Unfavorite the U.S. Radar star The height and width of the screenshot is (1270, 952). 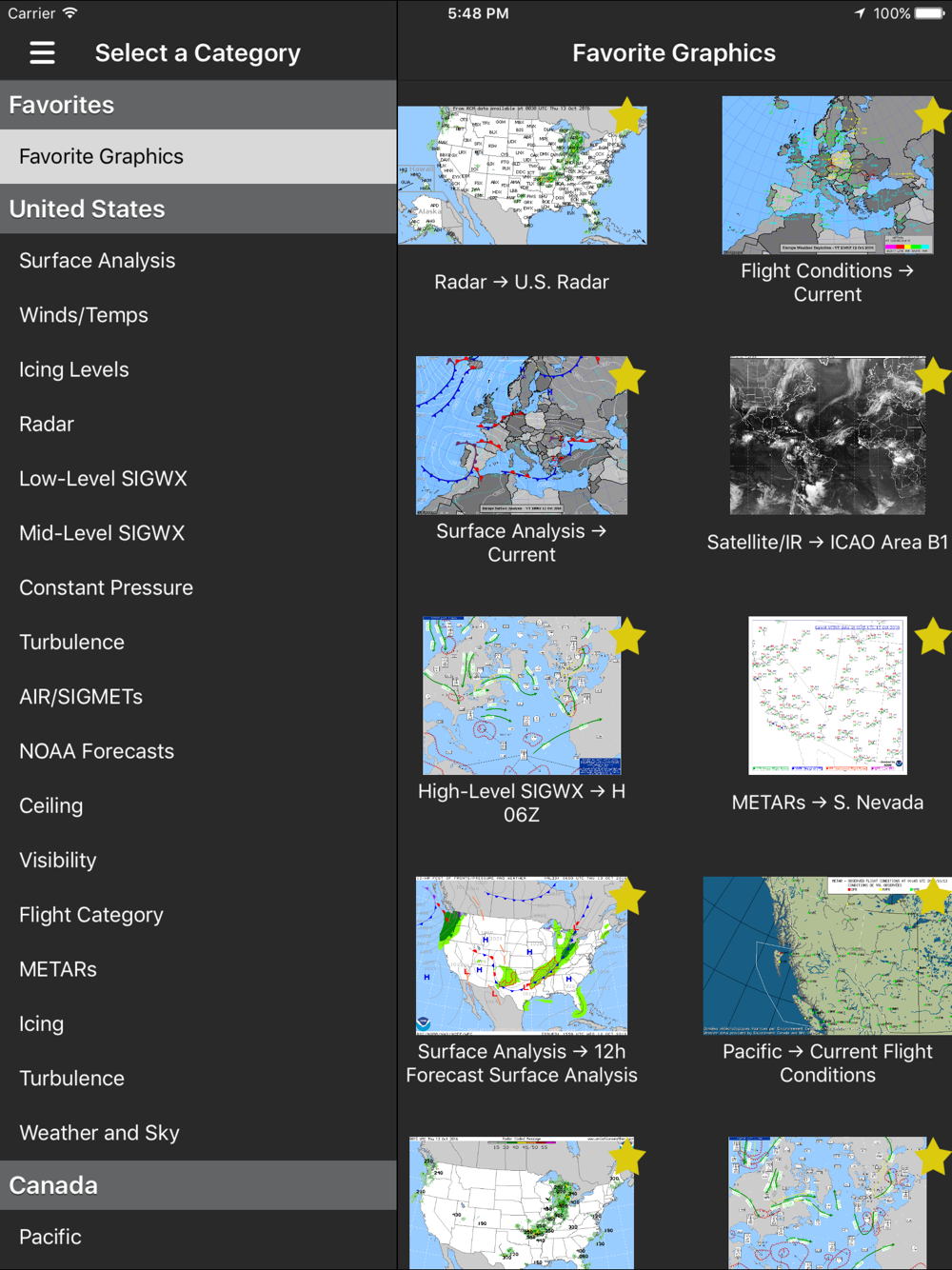(626, 116)
